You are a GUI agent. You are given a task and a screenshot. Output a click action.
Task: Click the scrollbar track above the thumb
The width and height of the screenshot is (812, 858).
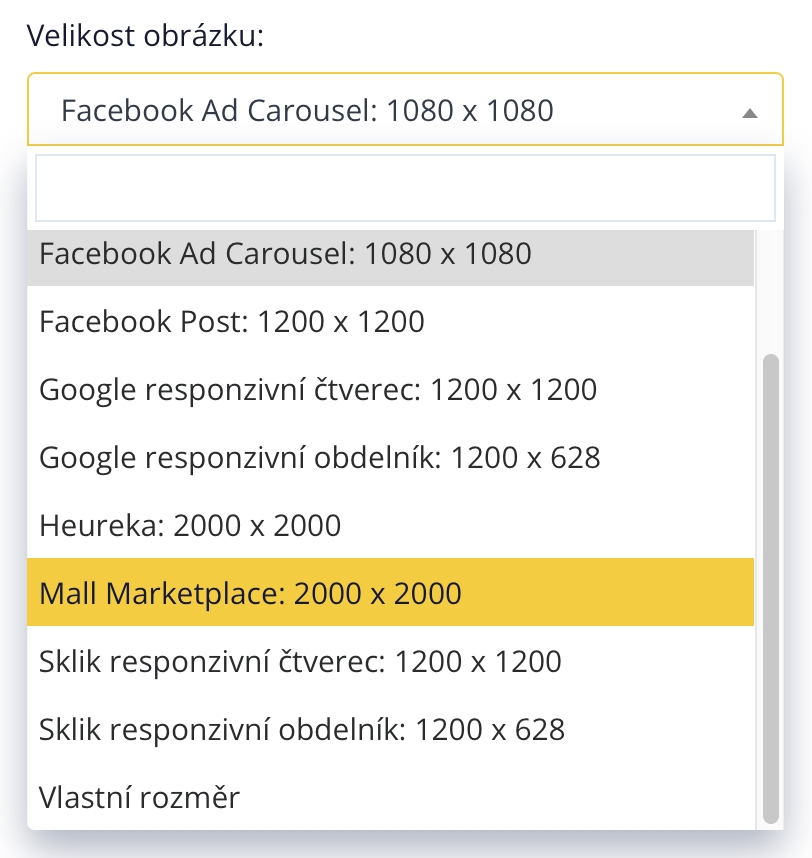pos(770,290)
